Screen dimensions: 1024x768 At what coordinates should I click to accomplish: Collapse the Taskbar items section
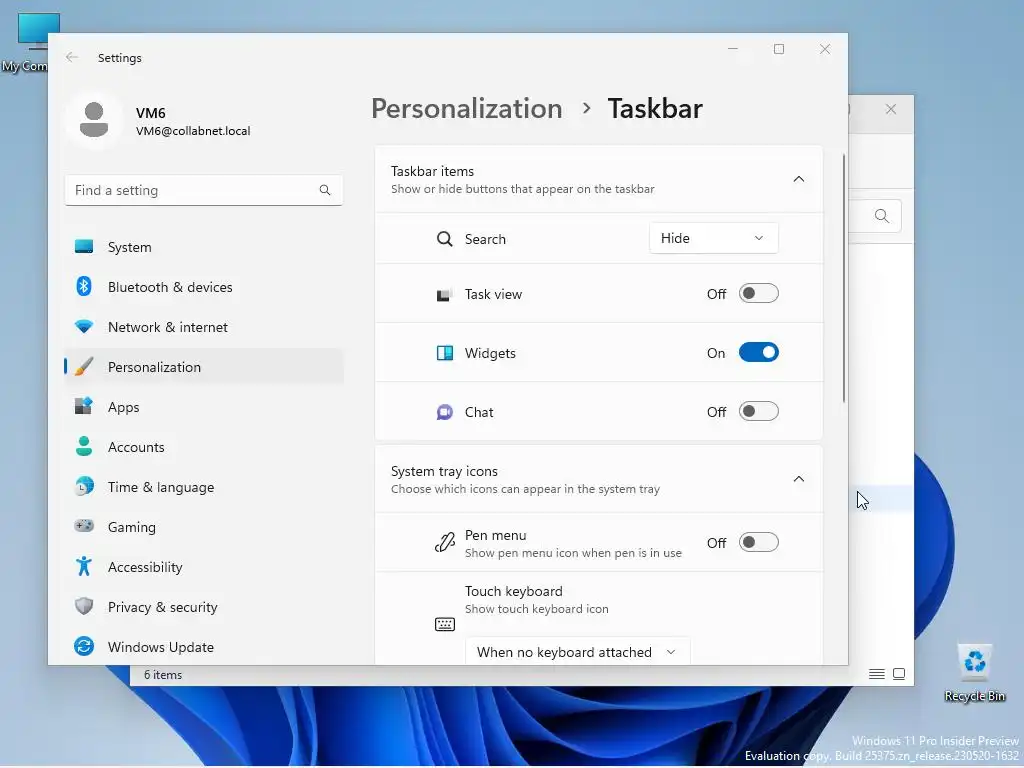[798, 179]
